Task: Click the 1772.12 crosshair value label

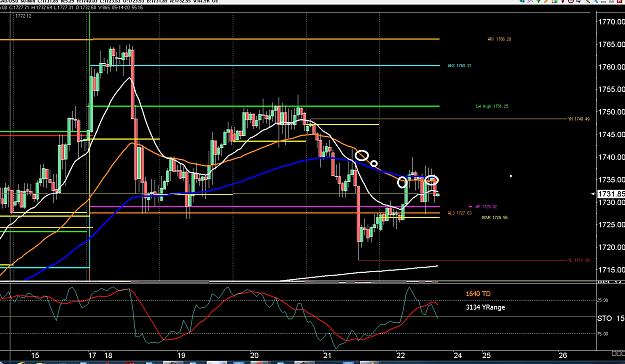Action: [23, 16]
